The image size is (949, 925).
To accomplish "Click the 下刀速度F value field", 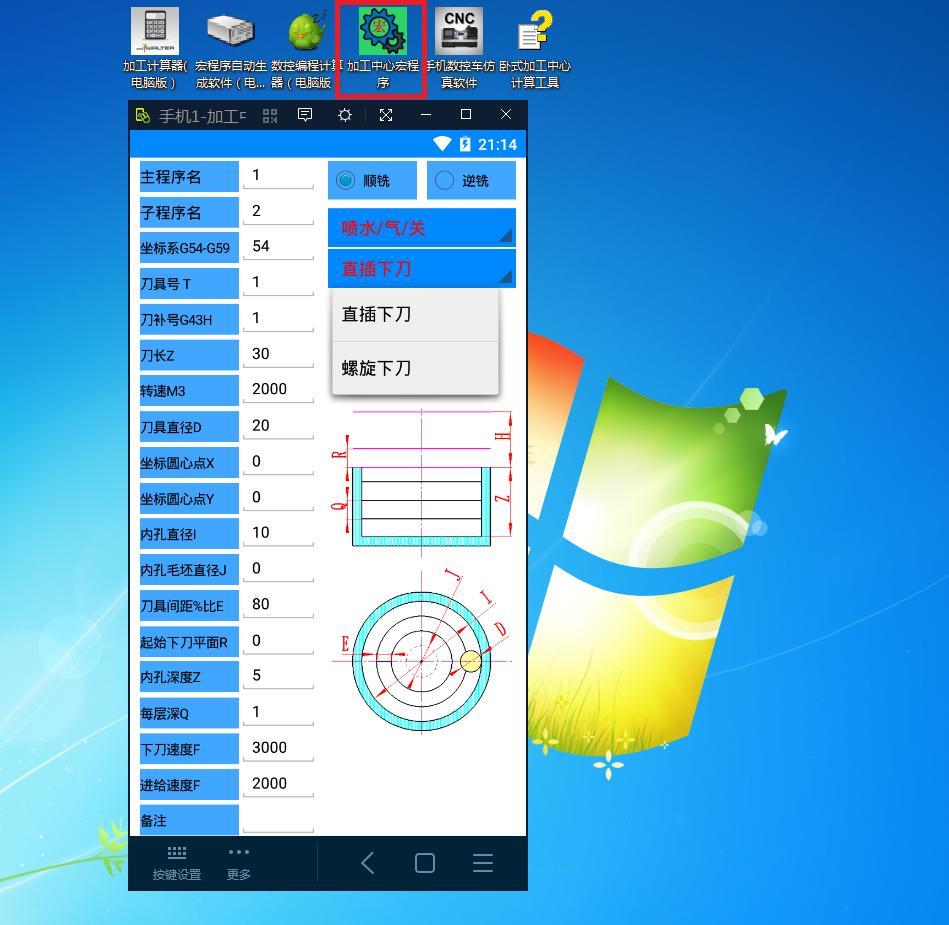I will coord(278,748).
